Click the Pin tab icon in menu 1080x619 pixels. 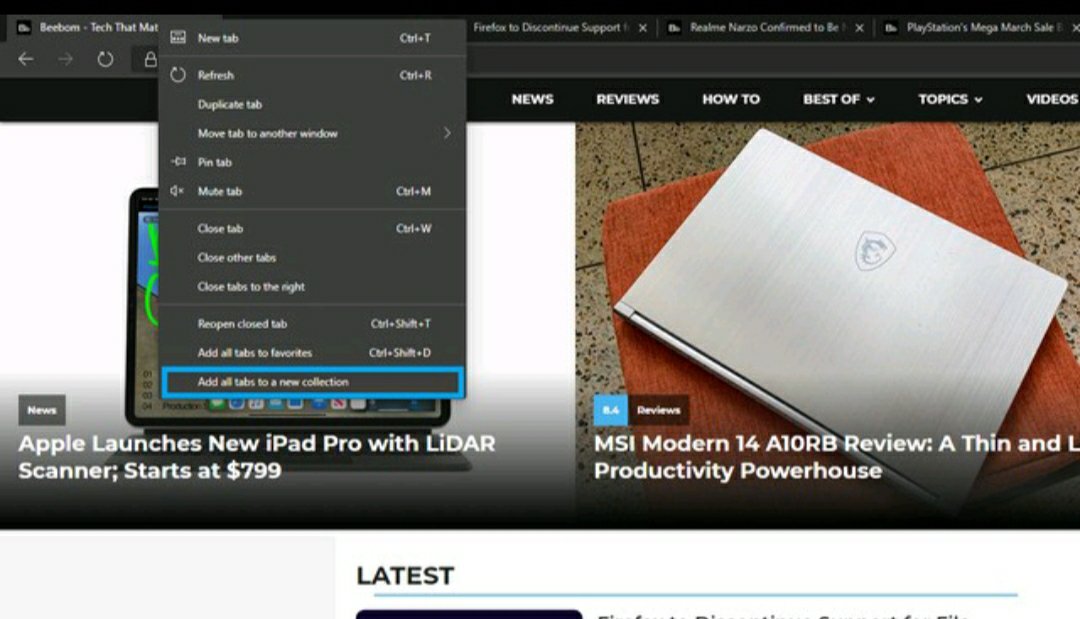point(178,162)
